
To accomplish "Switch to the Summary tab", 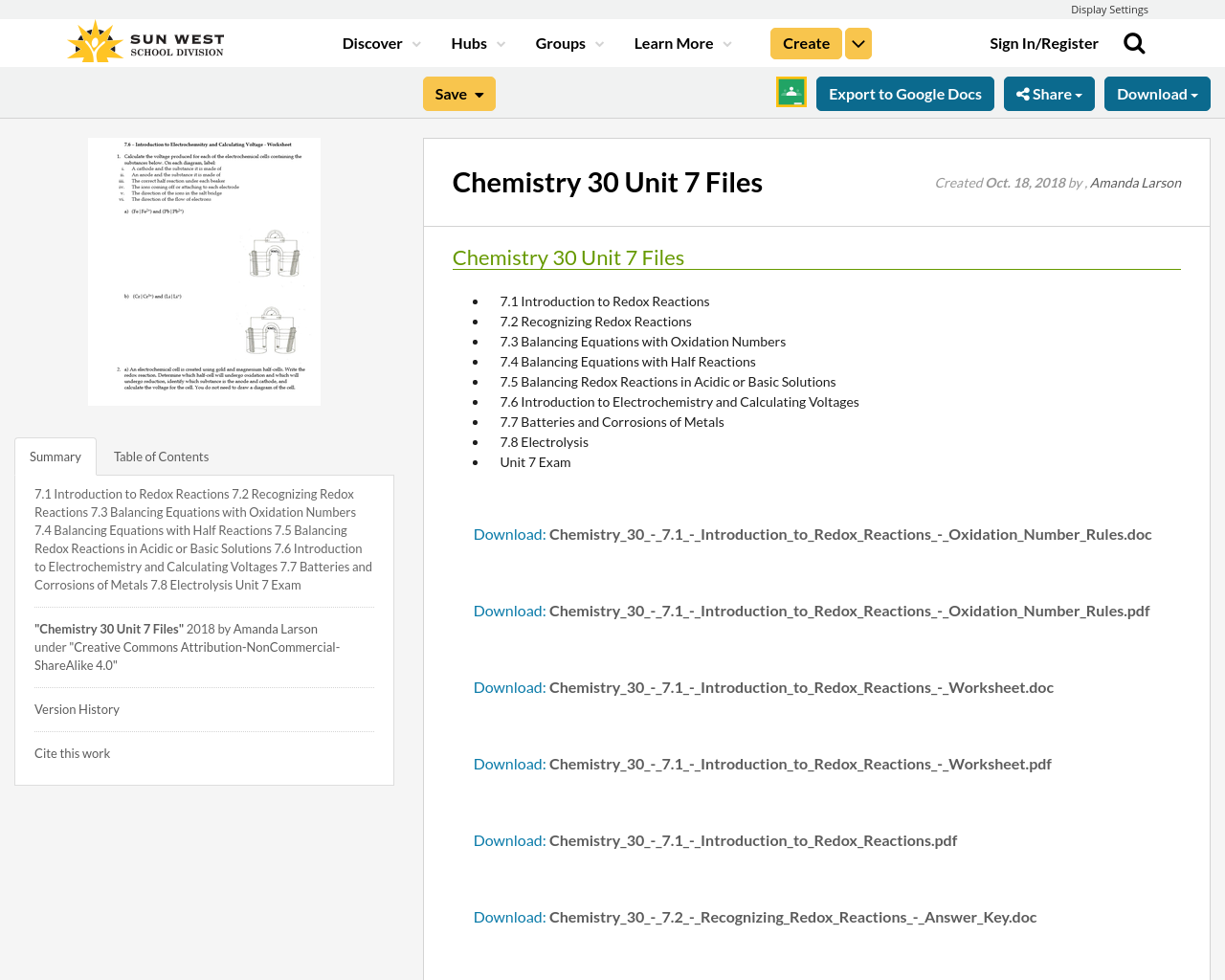I will point(56,457).
